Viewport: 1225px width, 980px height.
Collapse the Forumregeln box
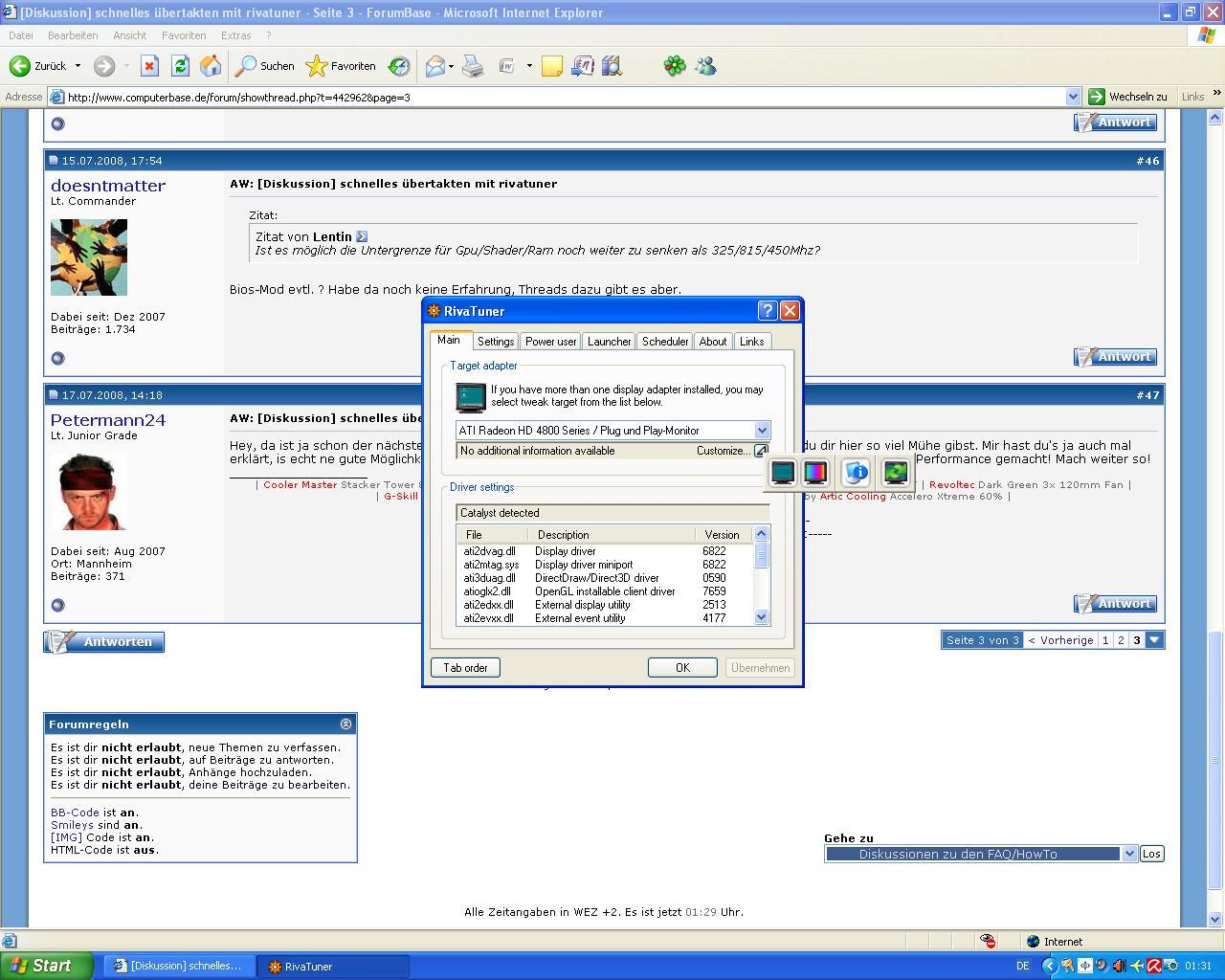click(345, 724)
